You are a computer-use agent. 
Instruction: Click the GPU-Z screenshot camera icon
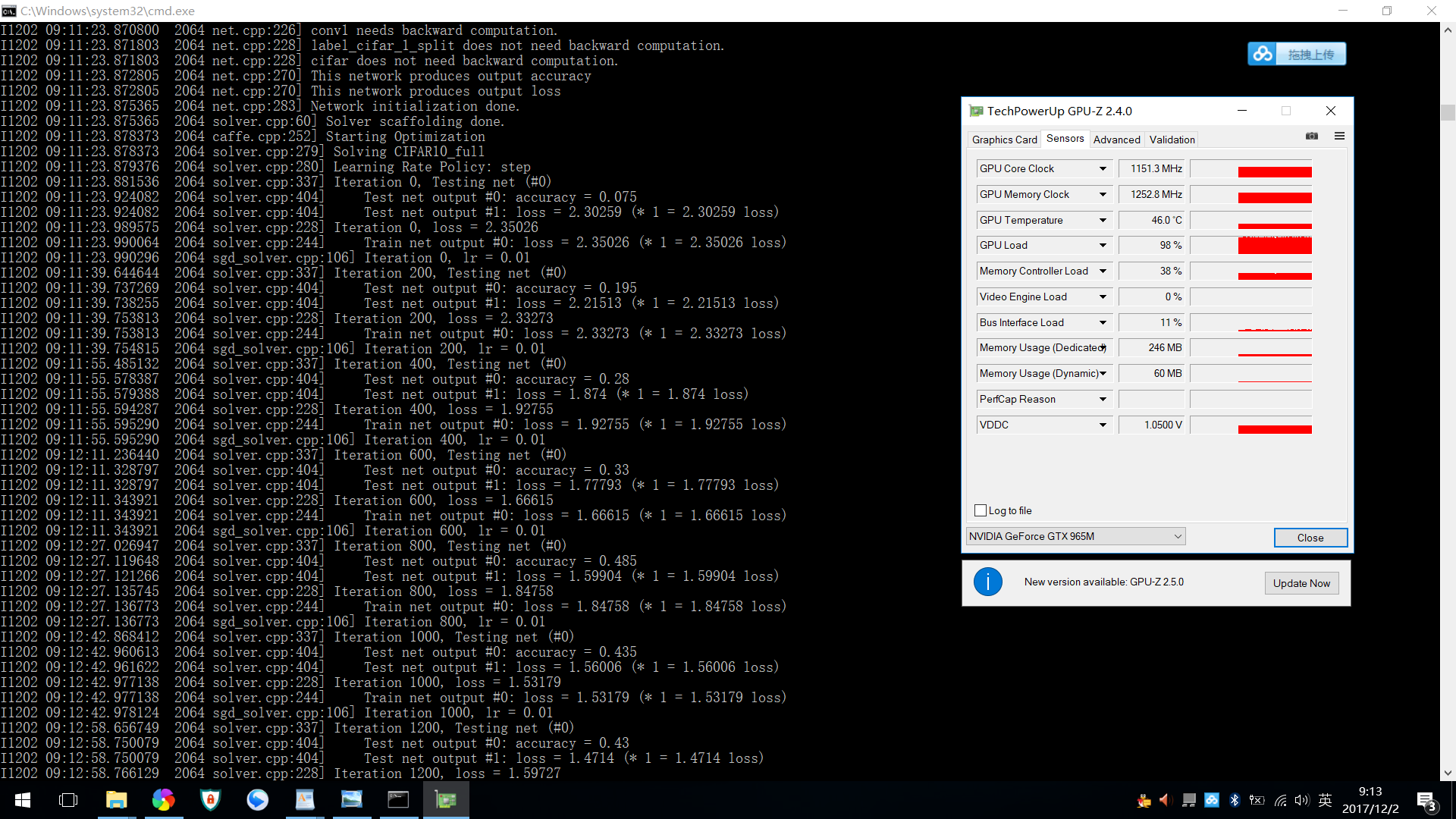(x=1312, y=136)
